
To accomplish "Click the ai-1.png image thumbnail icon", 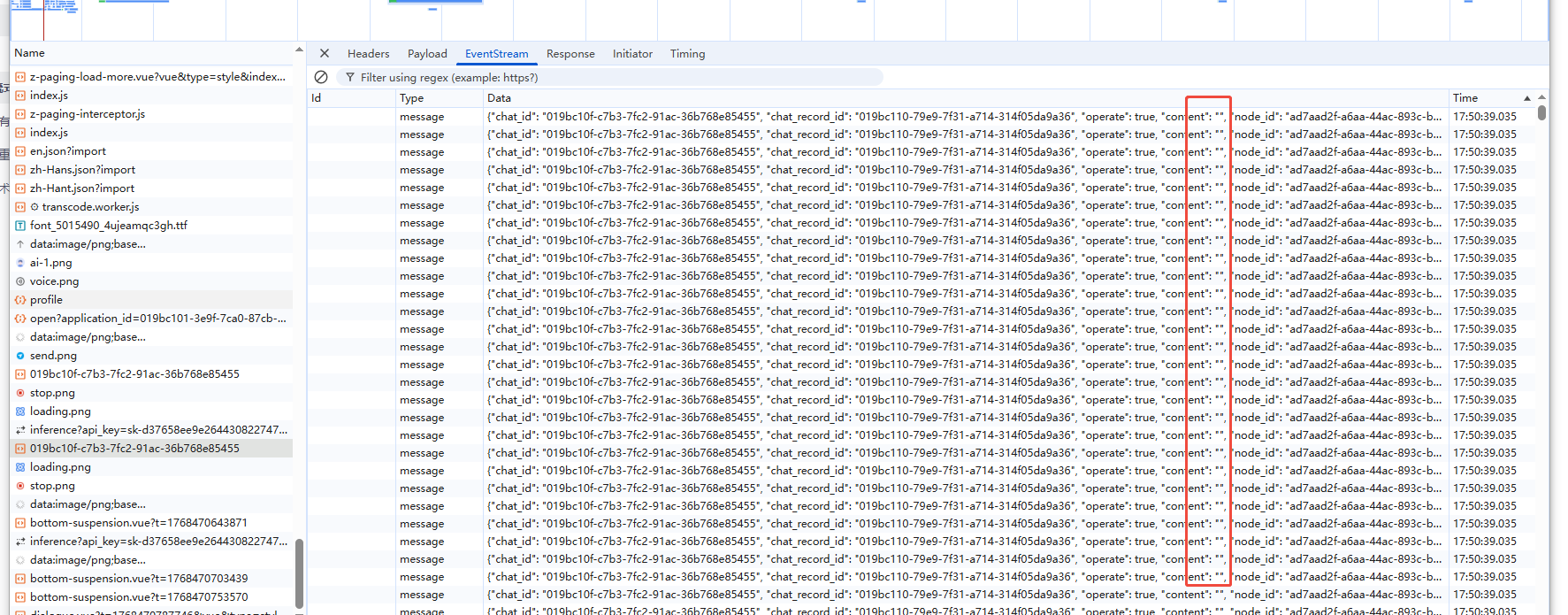I will [20, 263].
